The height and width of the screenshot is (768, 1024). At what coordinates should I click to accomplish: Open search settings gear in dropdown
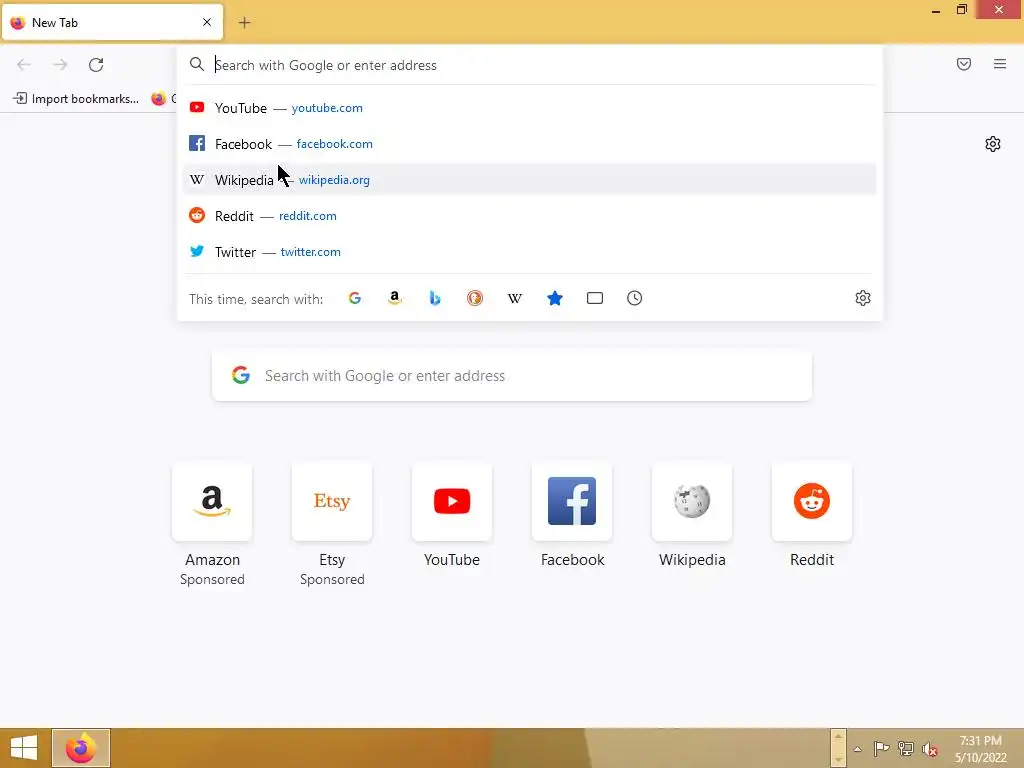(x=863, y=298)
